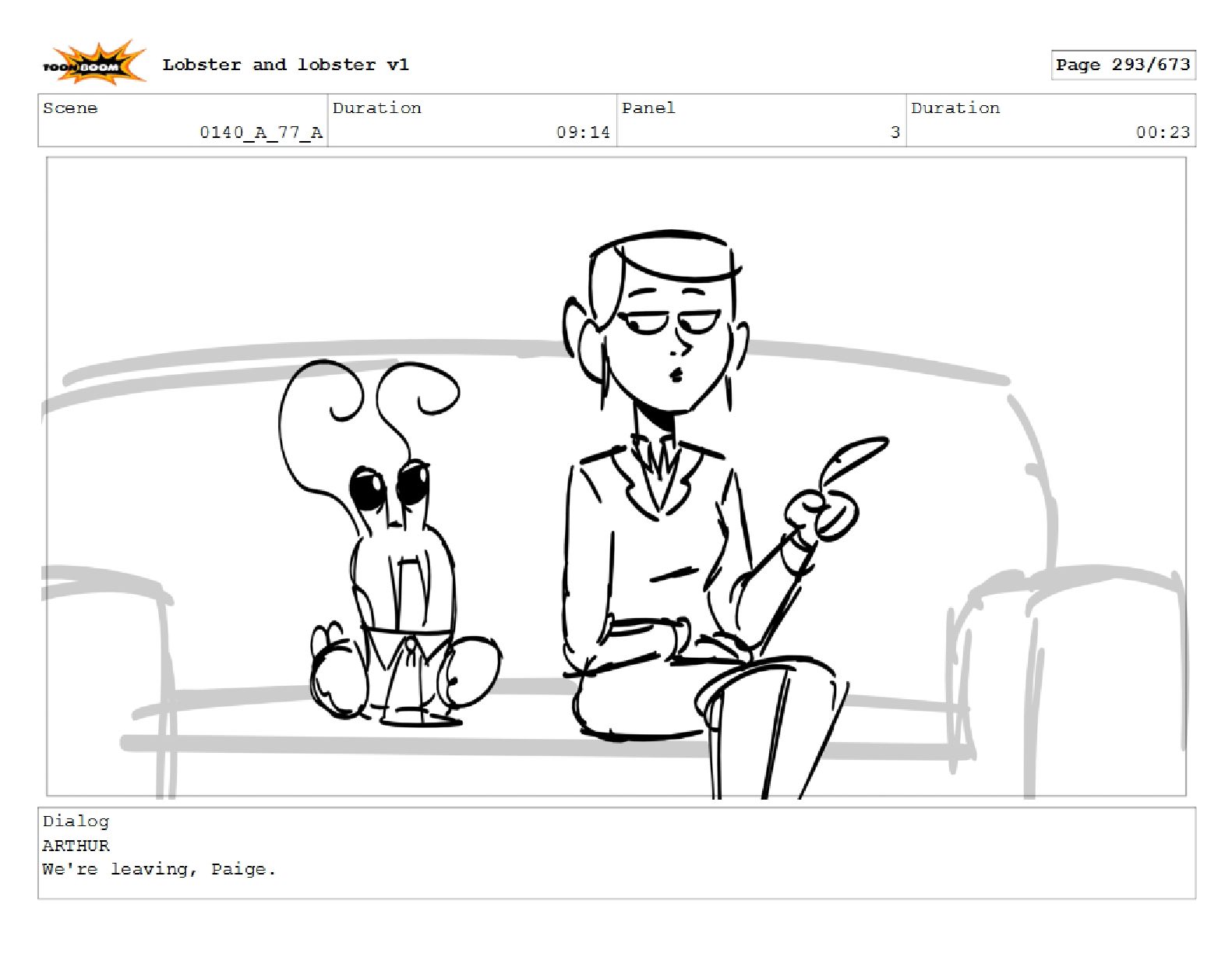Select scene number '0140_A_77_A'
The height and width of the screenshot is (954, 1232).
coord(261,132)
